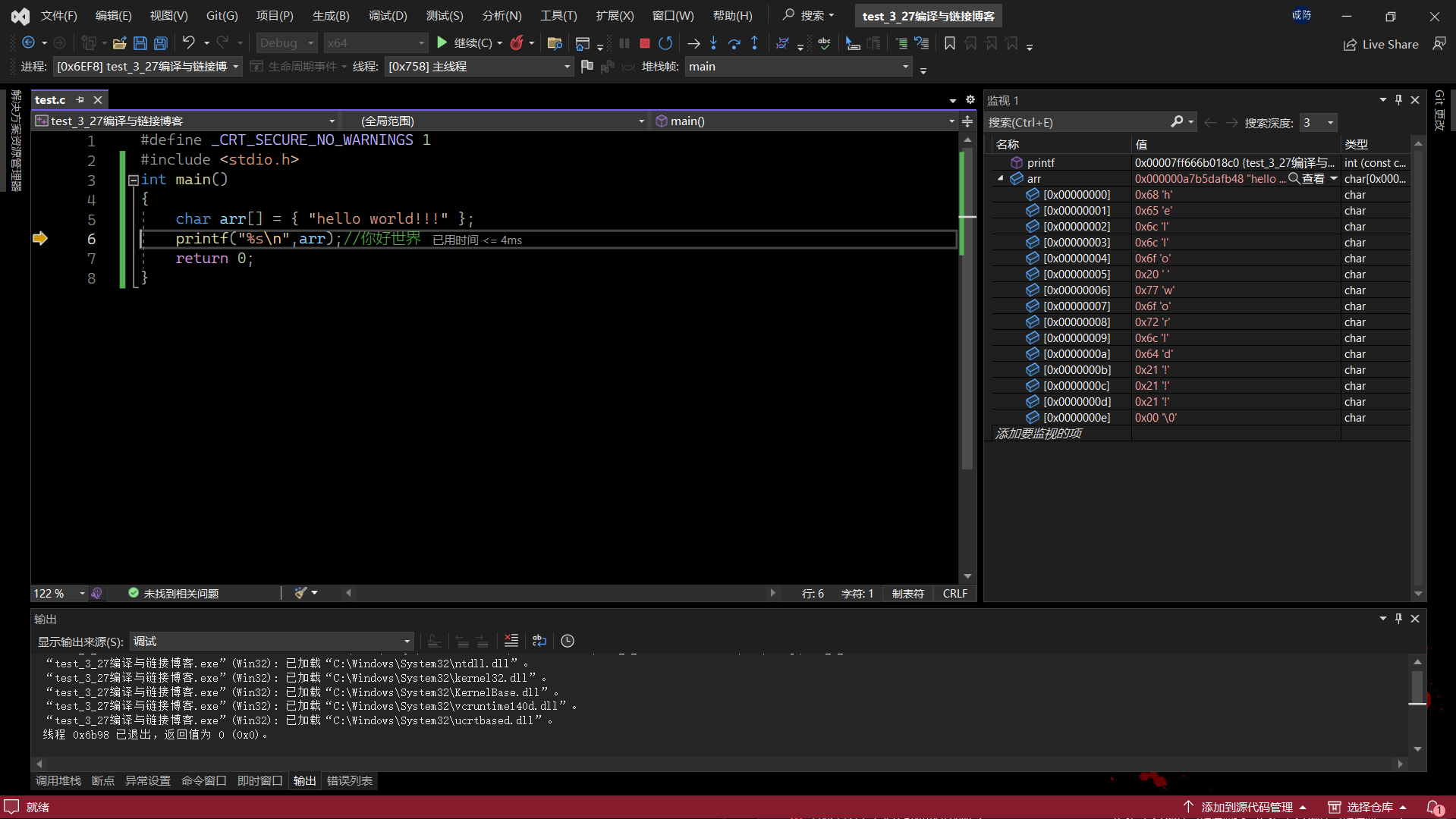Pin the Watch 1 panel

(1398, 99)
